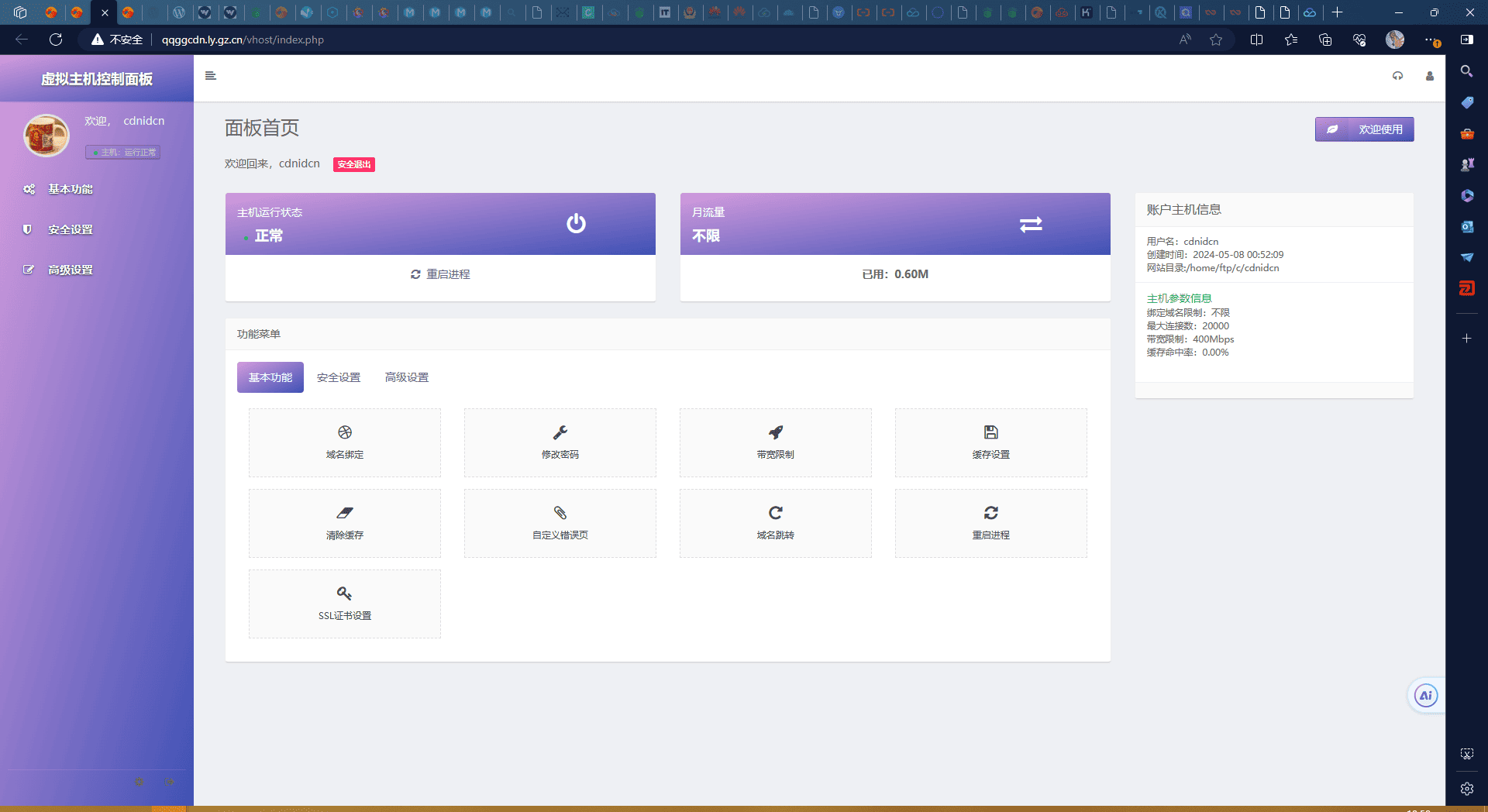This screenshot has width=1488, height=812.
Task: Open the 域名跳转 redirect tile
Action: [x=775, y=523]
